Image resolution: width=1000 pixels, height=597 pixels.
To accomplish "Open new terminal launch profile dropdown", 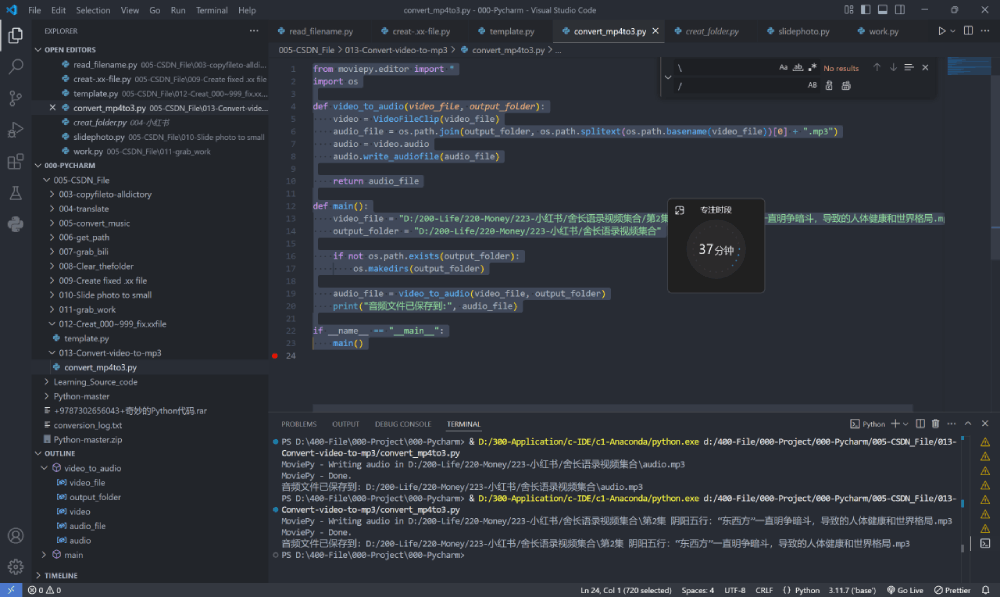I will pyautogui.click(x=905, y=424).
